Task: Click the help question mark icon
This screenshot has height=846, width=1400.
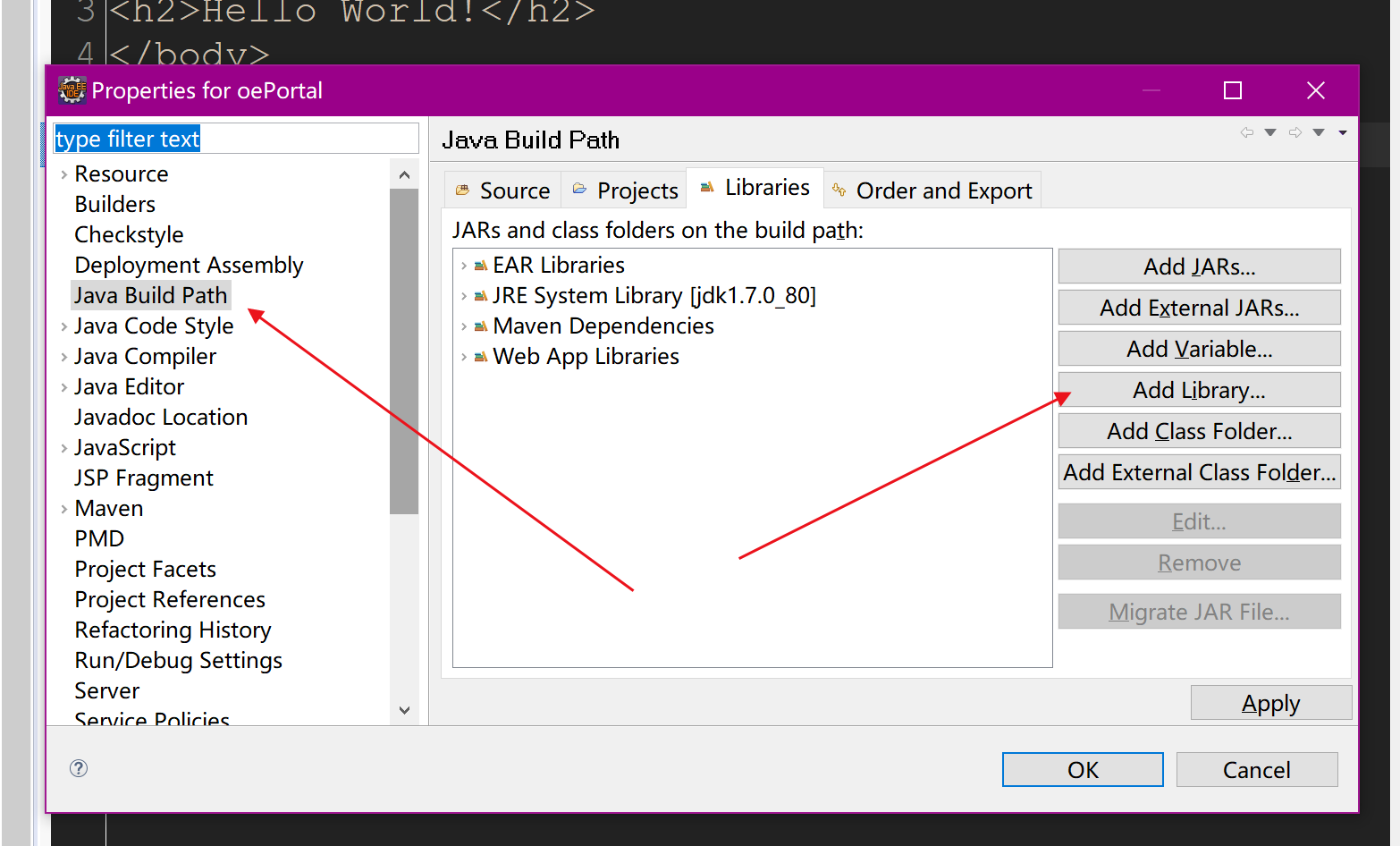Action: [79, 768]
